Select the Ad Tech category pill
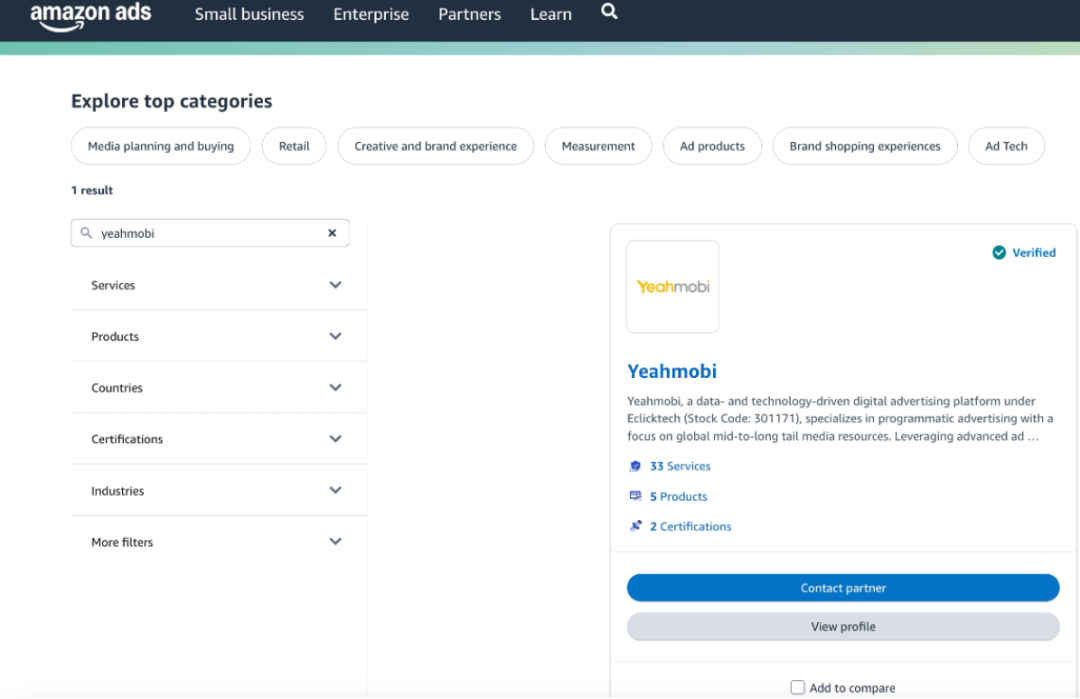 coord(1006,146)
